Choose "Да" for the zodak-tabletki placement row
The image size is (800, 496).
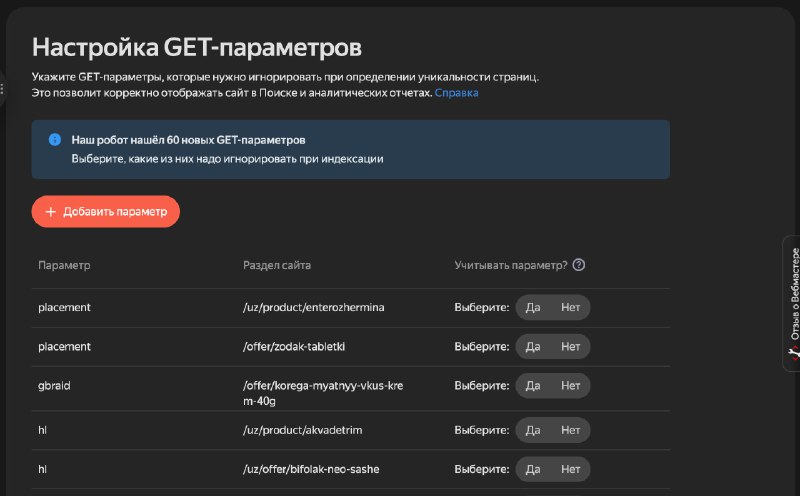click(x=533, y=346)
